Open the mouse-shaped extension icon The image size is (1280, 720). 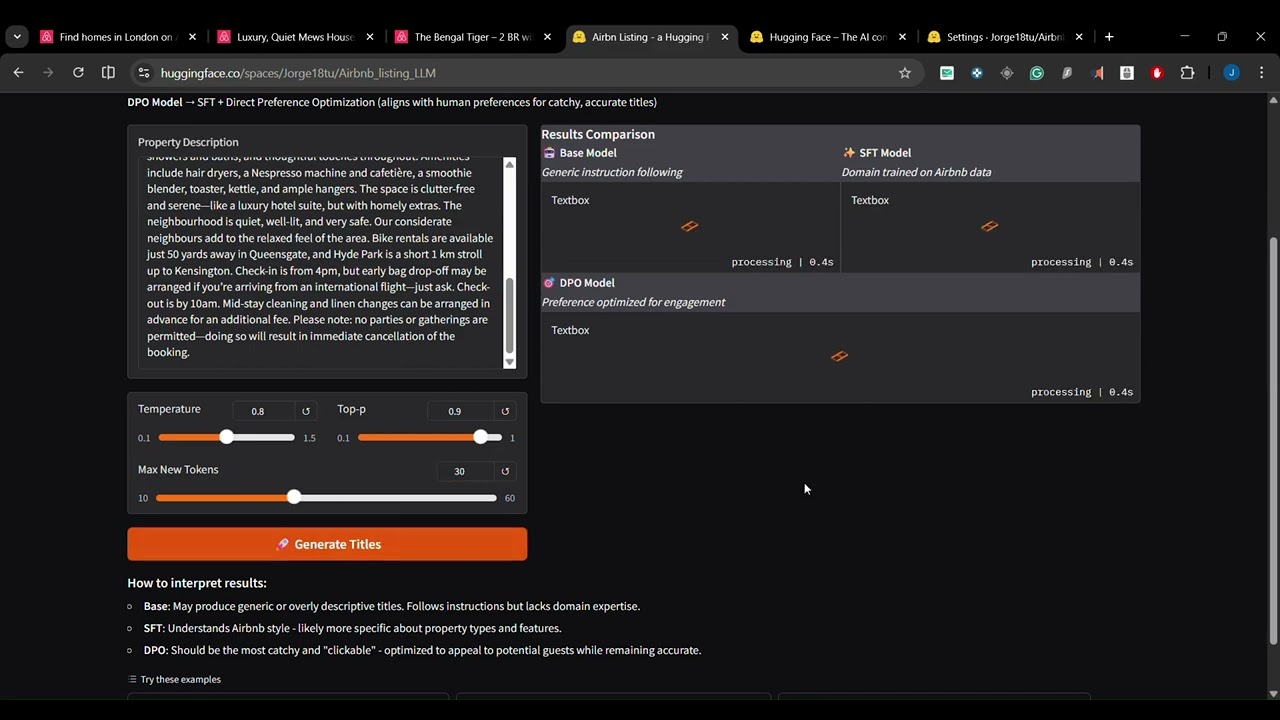tap(1127, 73)
